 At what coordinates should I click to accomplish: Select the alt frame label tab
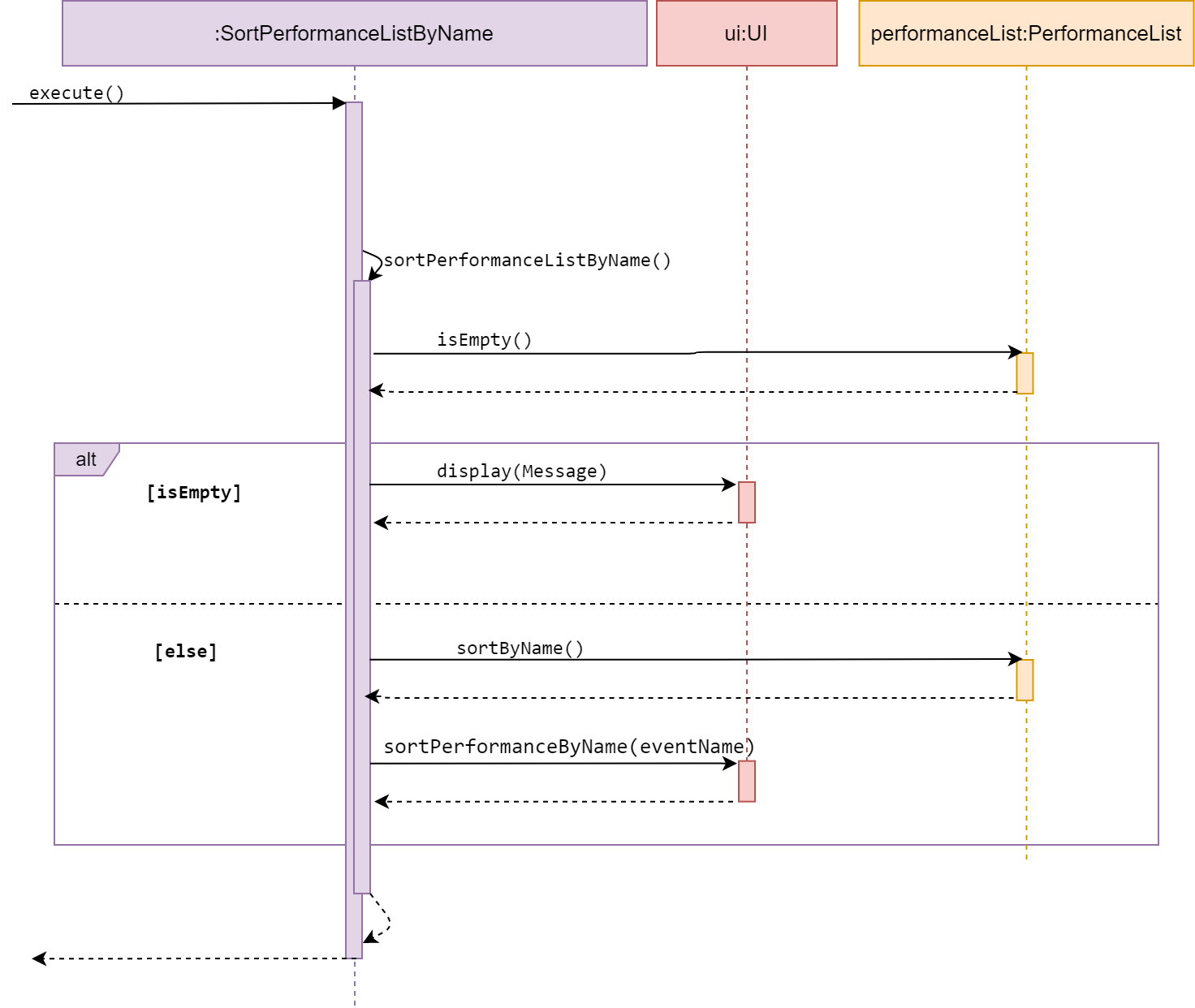click(86, 459)
